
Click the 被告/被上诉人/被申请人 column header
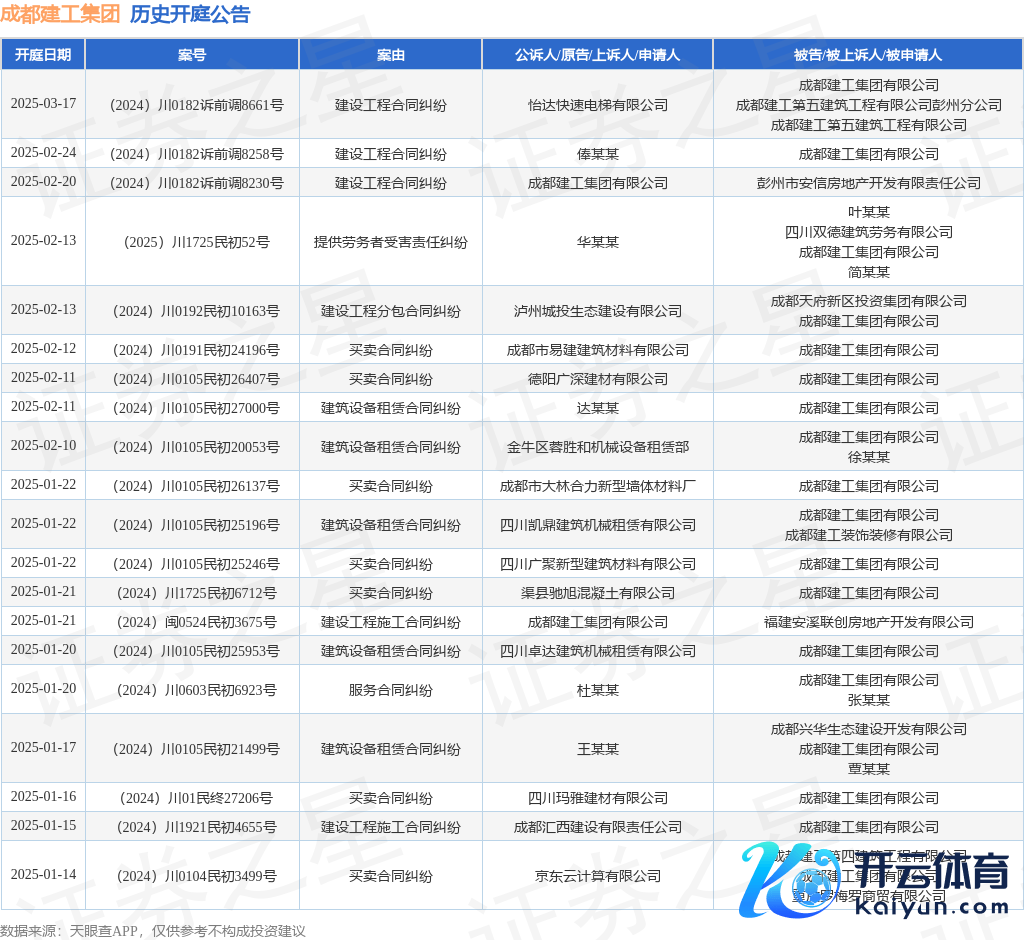pyautogui.click(x=868, y=55)
